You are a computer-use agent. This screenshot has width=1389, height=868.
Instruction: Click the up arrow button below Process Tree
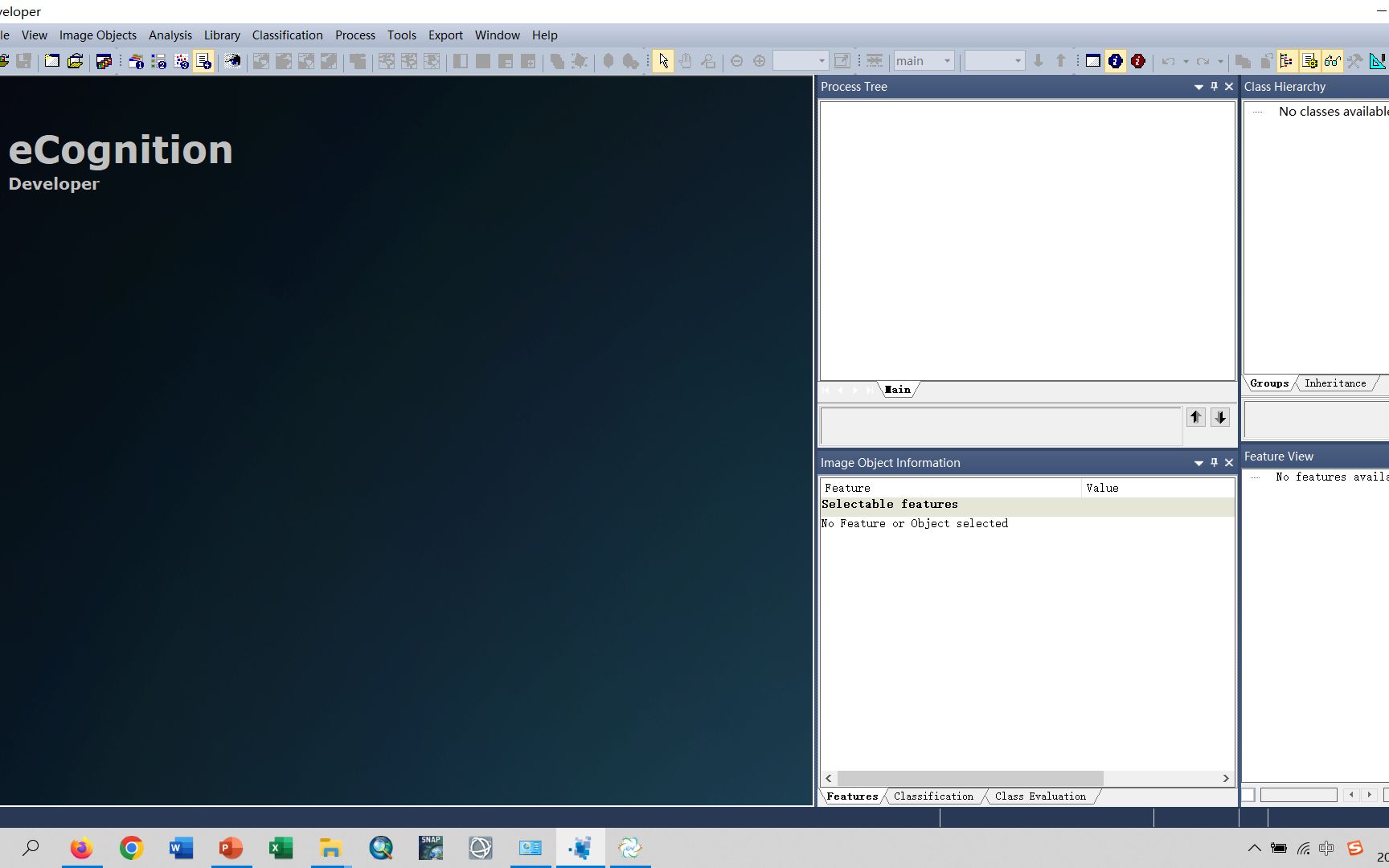[1196, 417]
